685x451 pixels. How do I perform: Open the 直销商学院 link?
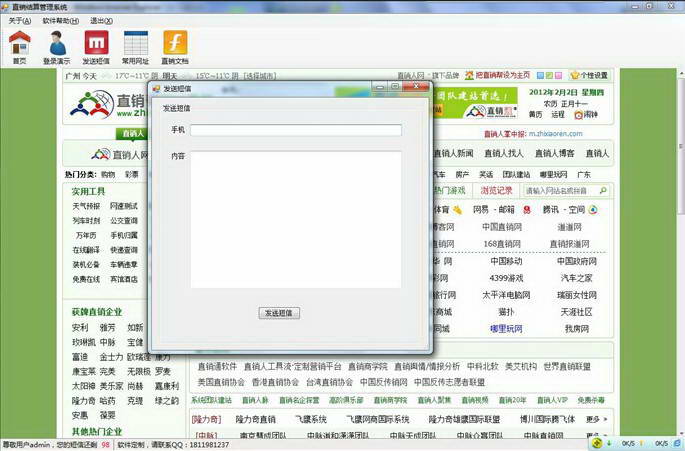tap(368, 366)
